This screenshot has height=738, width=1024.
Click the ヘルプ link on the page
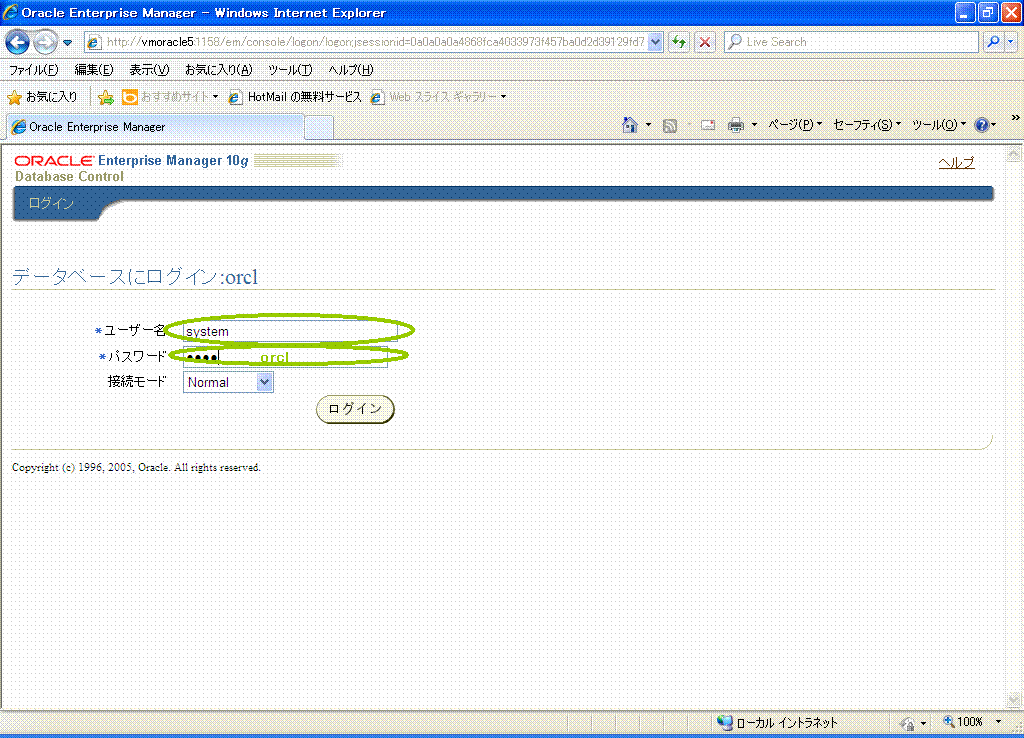click(956, 163)
